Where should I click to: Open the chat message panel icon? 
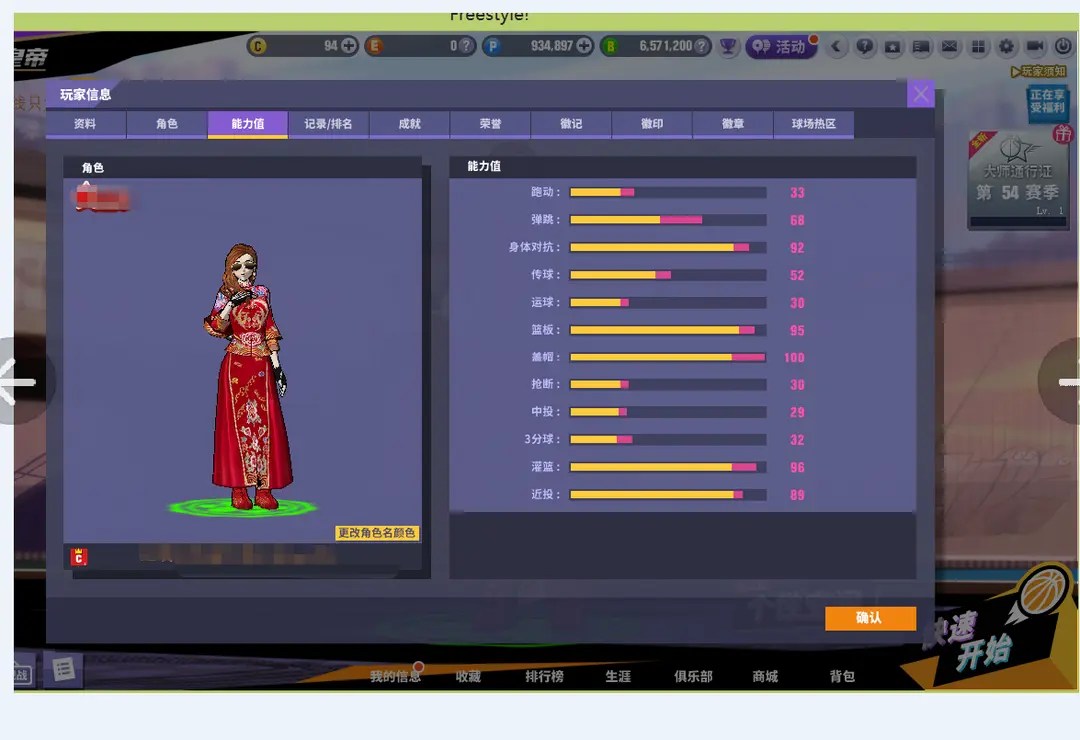pos(921,46)
